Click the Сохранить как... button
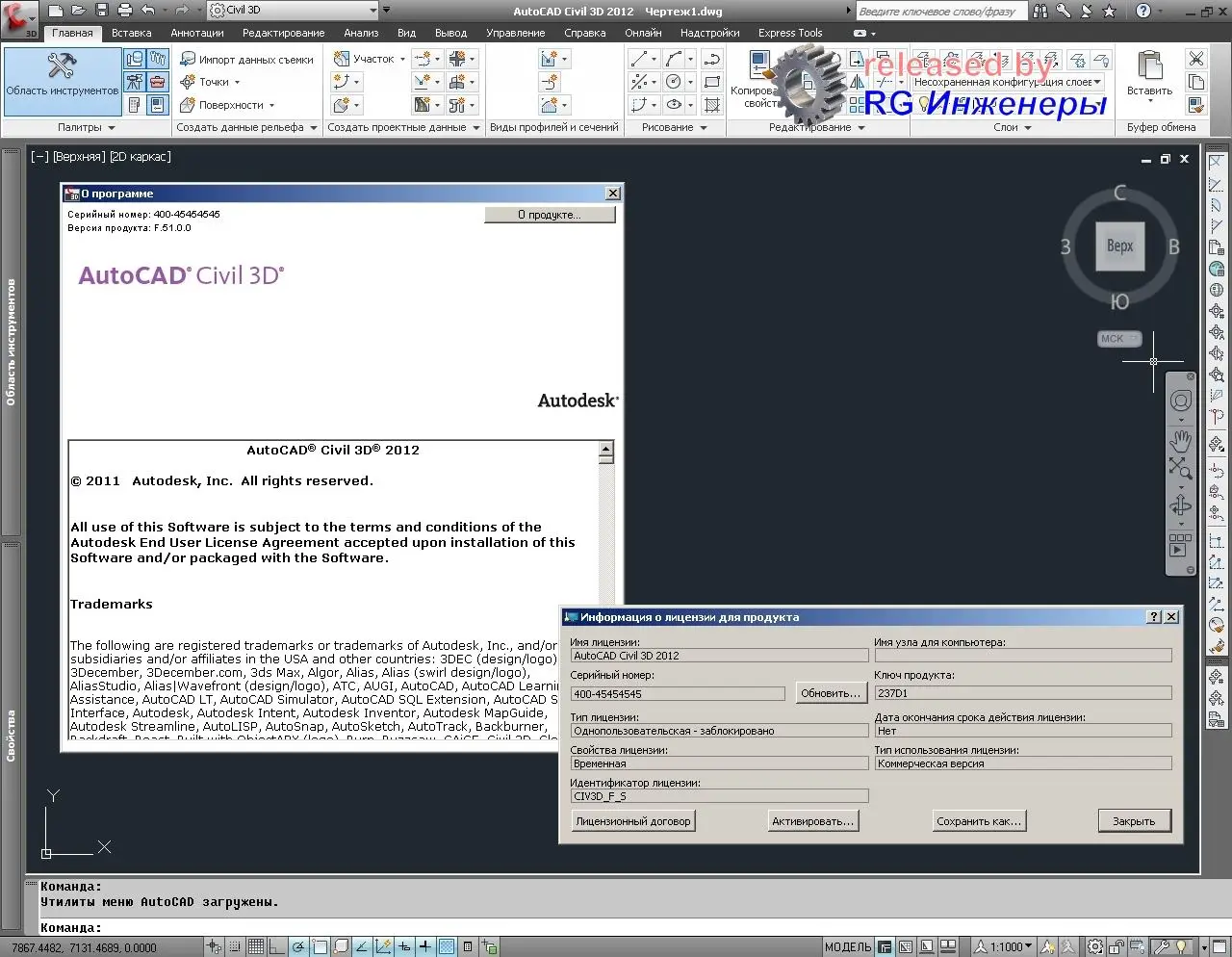The image size is (1232, 957). 980,821
